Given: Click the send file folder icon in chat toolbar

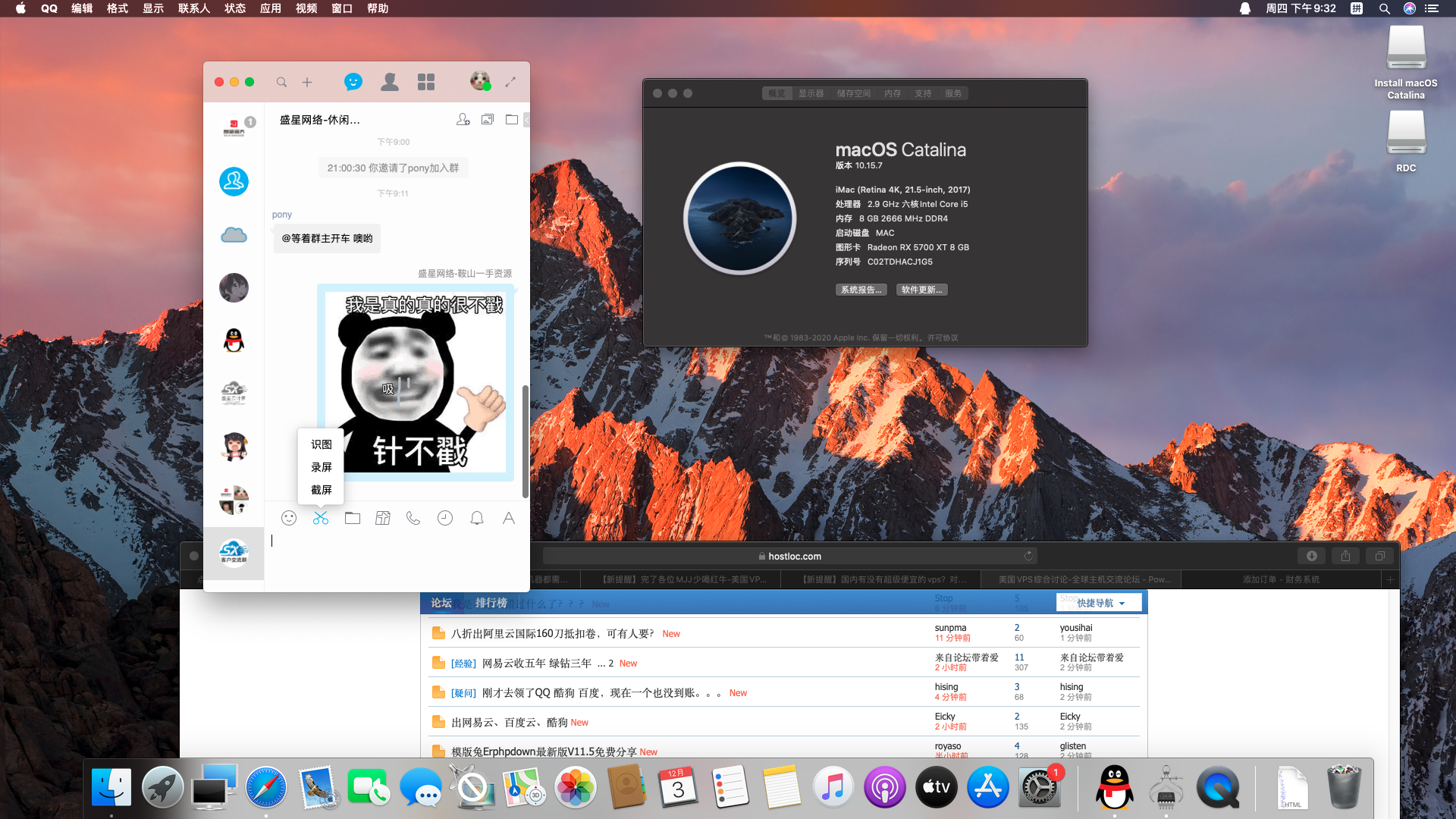Looking at the screenshot, I should 353,518.
